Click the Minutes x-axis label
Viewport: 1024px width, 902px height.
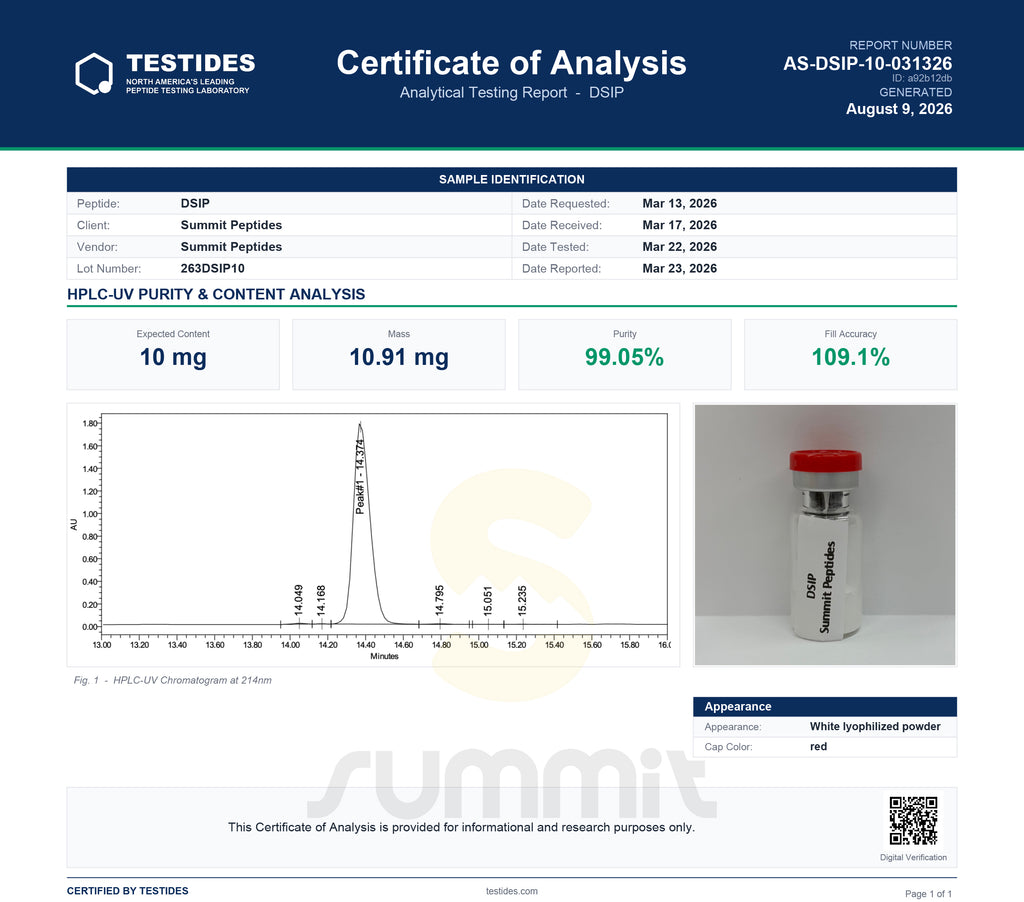[384, 656]
